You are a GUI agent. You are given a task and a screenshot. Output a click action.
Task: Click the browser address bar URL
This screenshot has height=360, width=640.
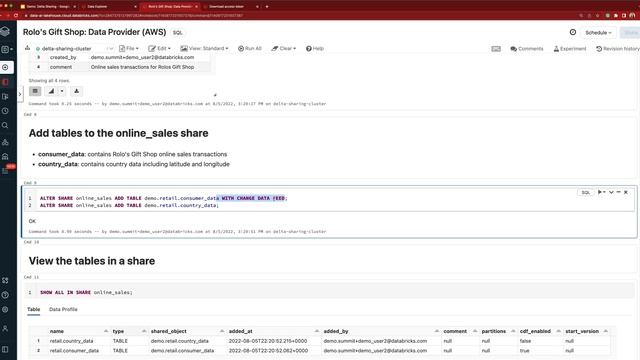(136, 16)
